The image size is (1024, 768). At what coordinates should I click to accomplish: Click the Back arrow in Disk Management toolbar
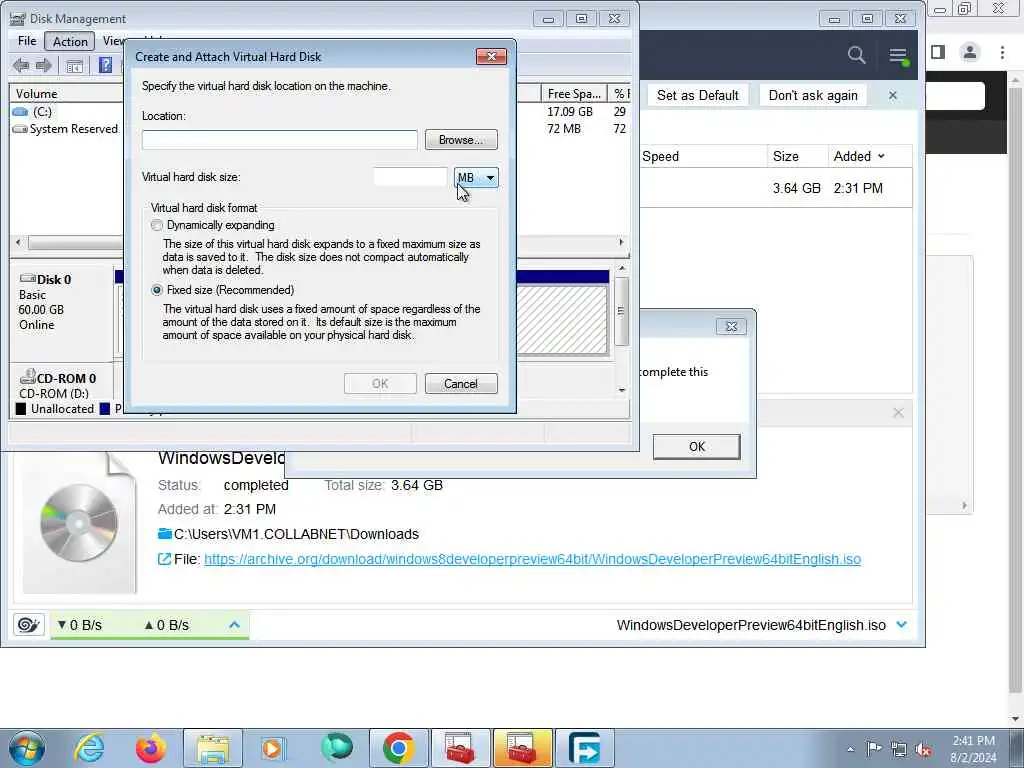click(x=21, y=65)
